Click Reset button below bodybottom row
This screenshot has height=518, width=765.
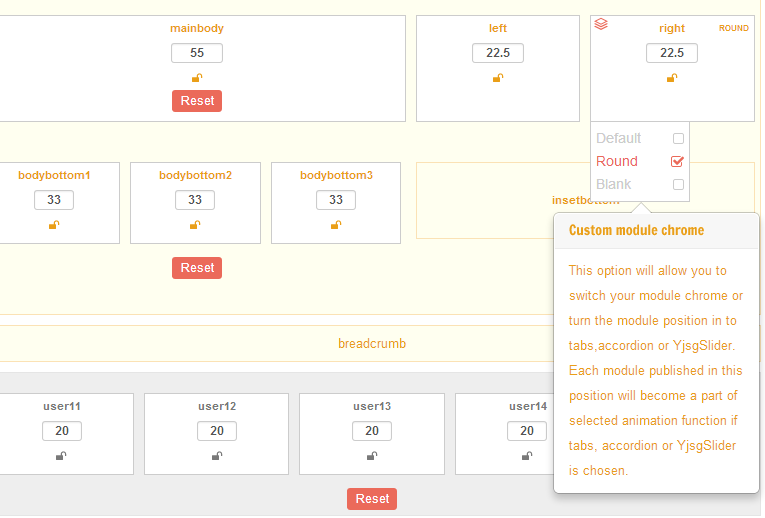[197, 268]
